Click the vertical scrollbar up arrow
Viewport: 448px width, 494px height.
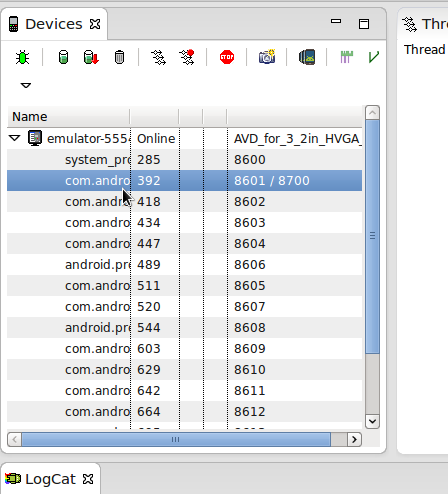[372, 113]
